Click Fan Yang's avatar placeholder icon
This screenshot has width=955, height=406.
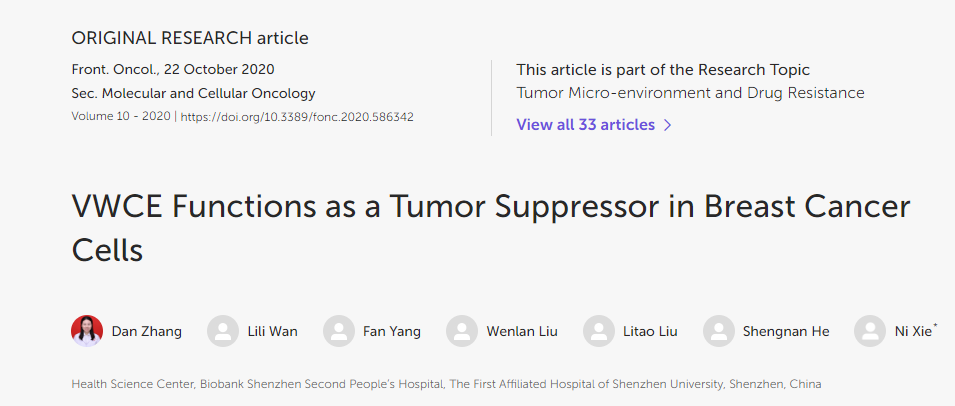coord(339,331)
